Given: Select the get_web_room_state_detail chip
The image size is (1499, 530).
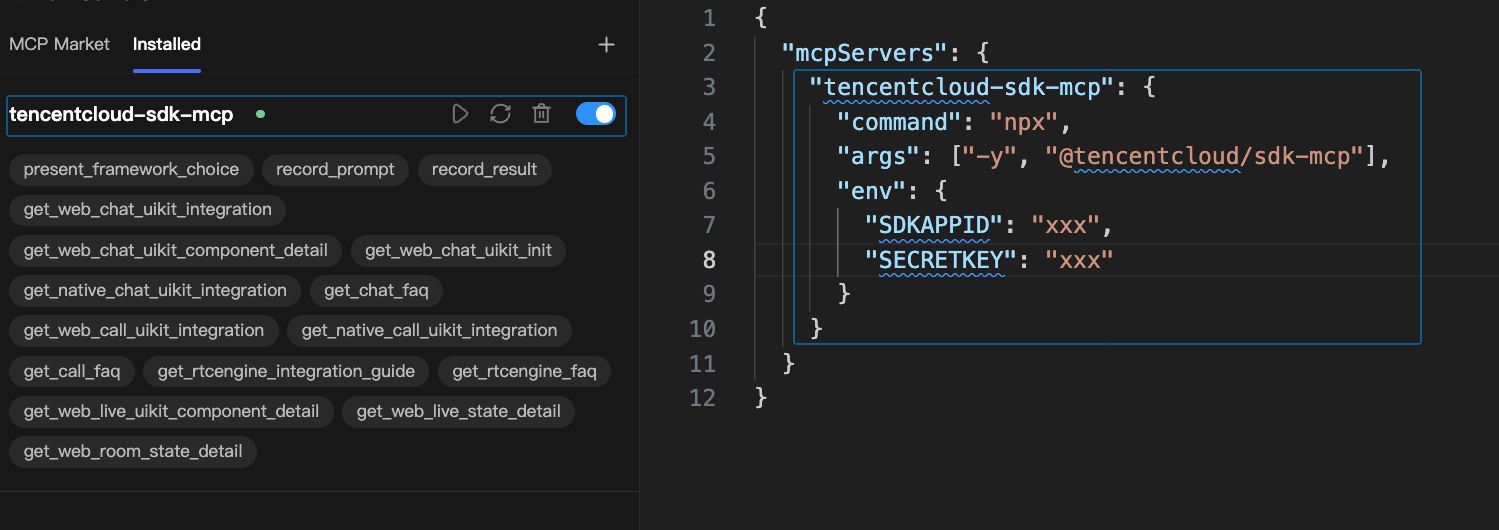Looking at the screenshot, I should coord(133,451).
